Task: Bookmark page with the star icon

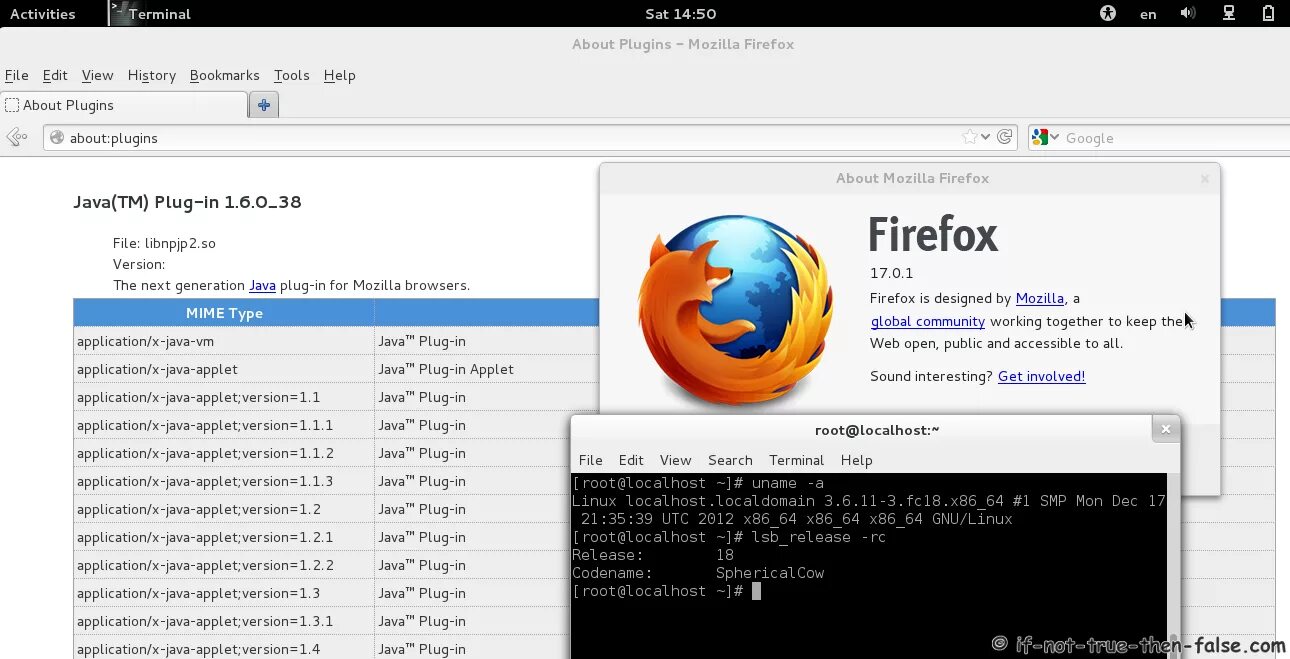Action: coord(970,137)
